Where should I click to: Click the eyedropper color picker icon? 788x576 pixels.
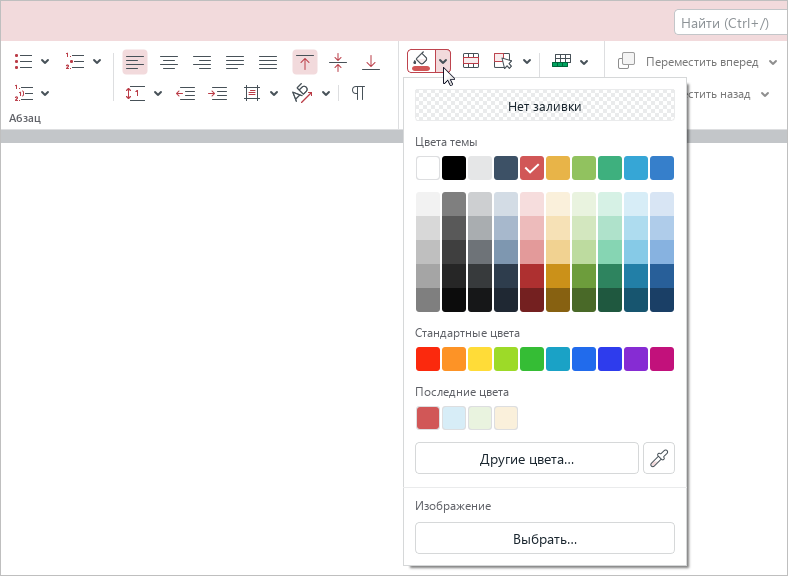[x=660, y=458]
